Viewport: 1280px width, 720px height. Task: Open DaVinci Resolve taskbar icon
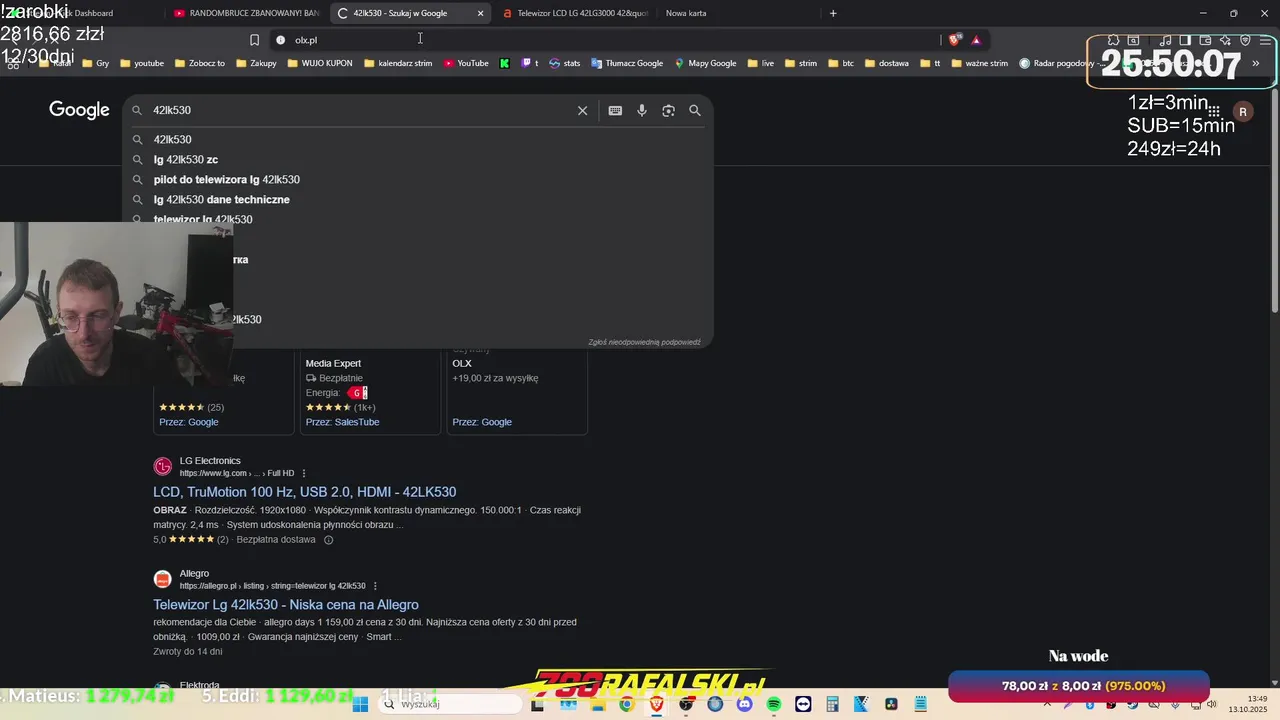coord(891,704)
